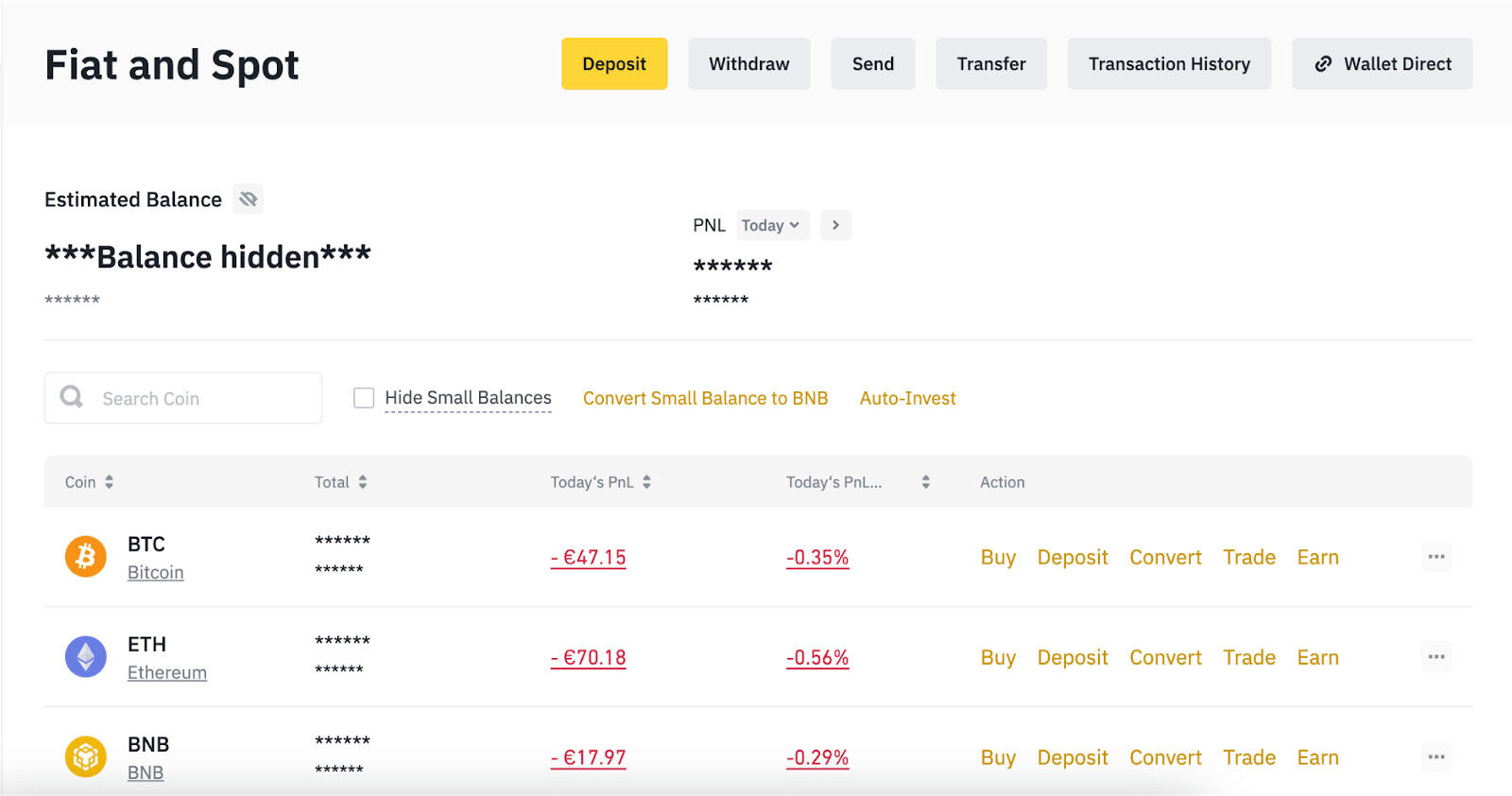Open the Wallet Direct option
Screen dimensions: 1512x796
coord(1382,64)
